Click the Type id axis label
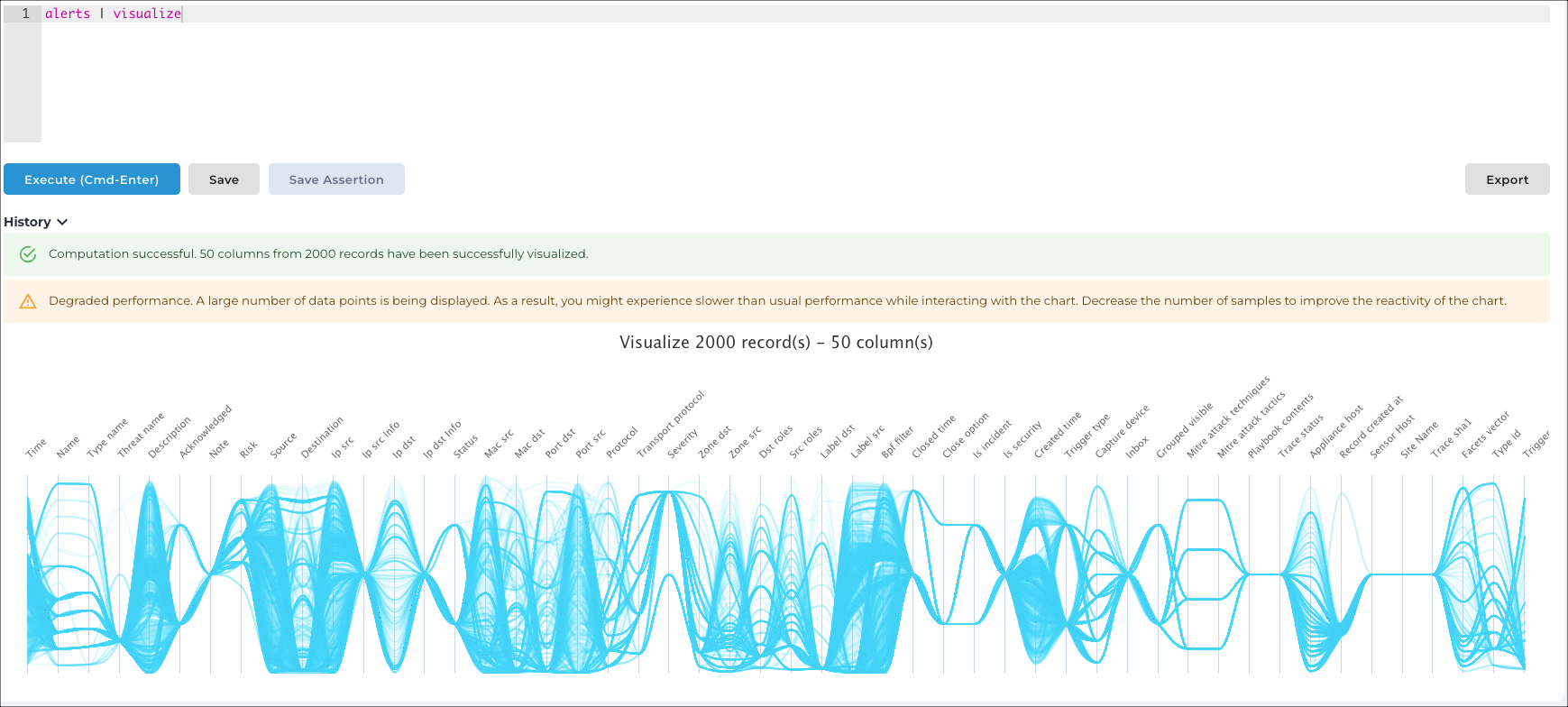This screenshot has height=707, width=1568. pyautogui.click(x=1507, y=443)
